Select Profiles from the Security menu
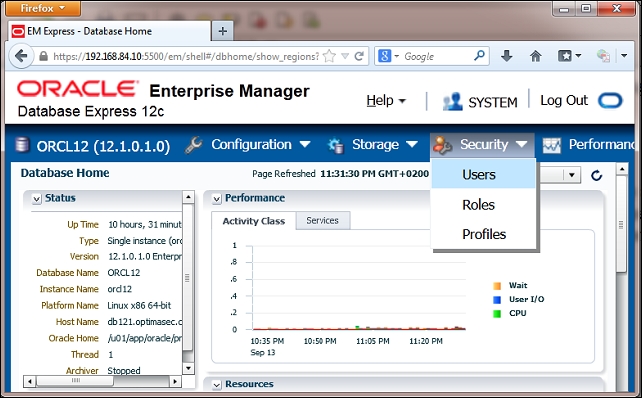Screen dimensions: 642x398 coord(483,234)
